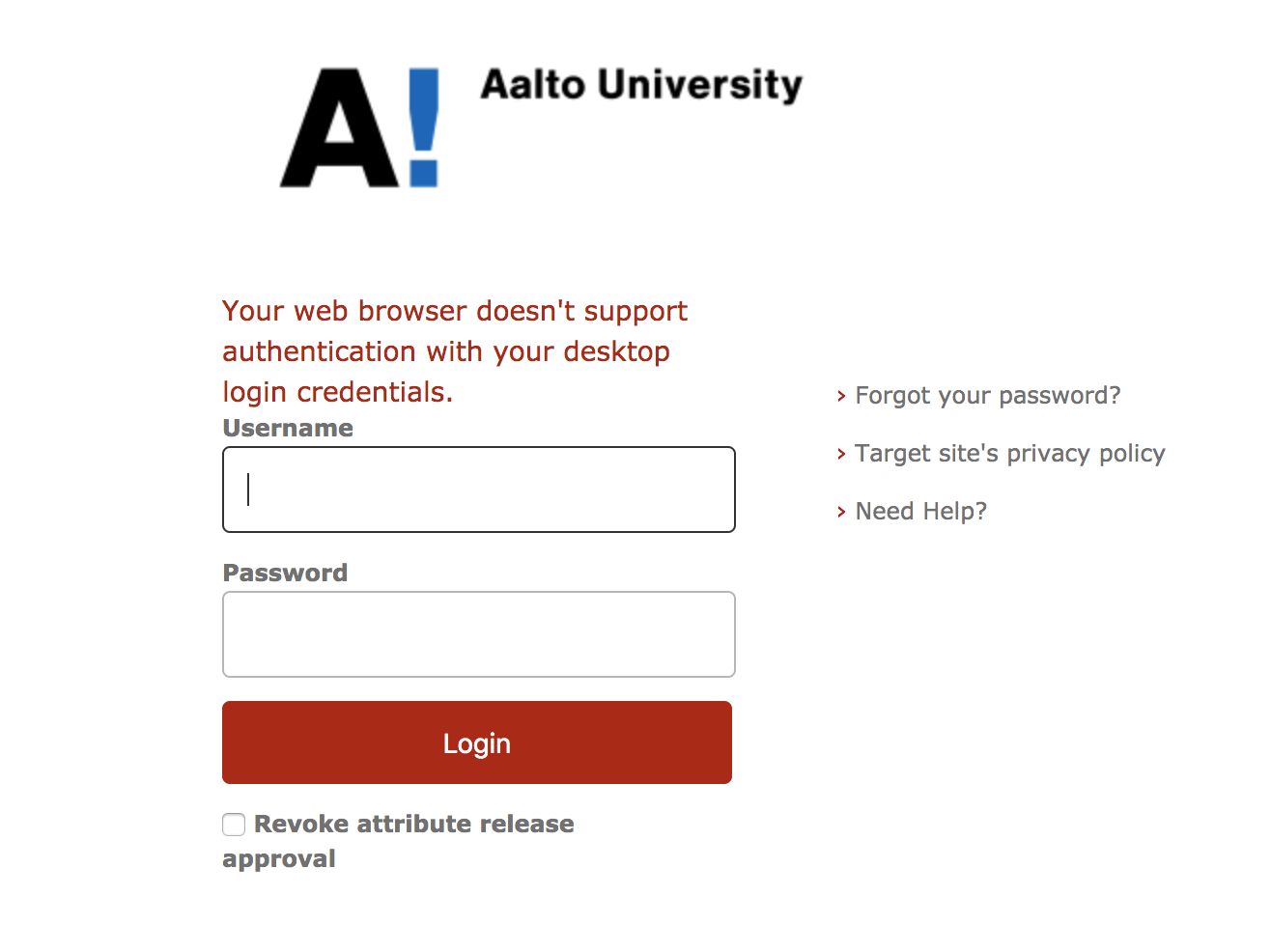Screen dimensions: 1271x952
Task: Click warning line 'authentication with your desktop'
Action: tap(446, 351)
